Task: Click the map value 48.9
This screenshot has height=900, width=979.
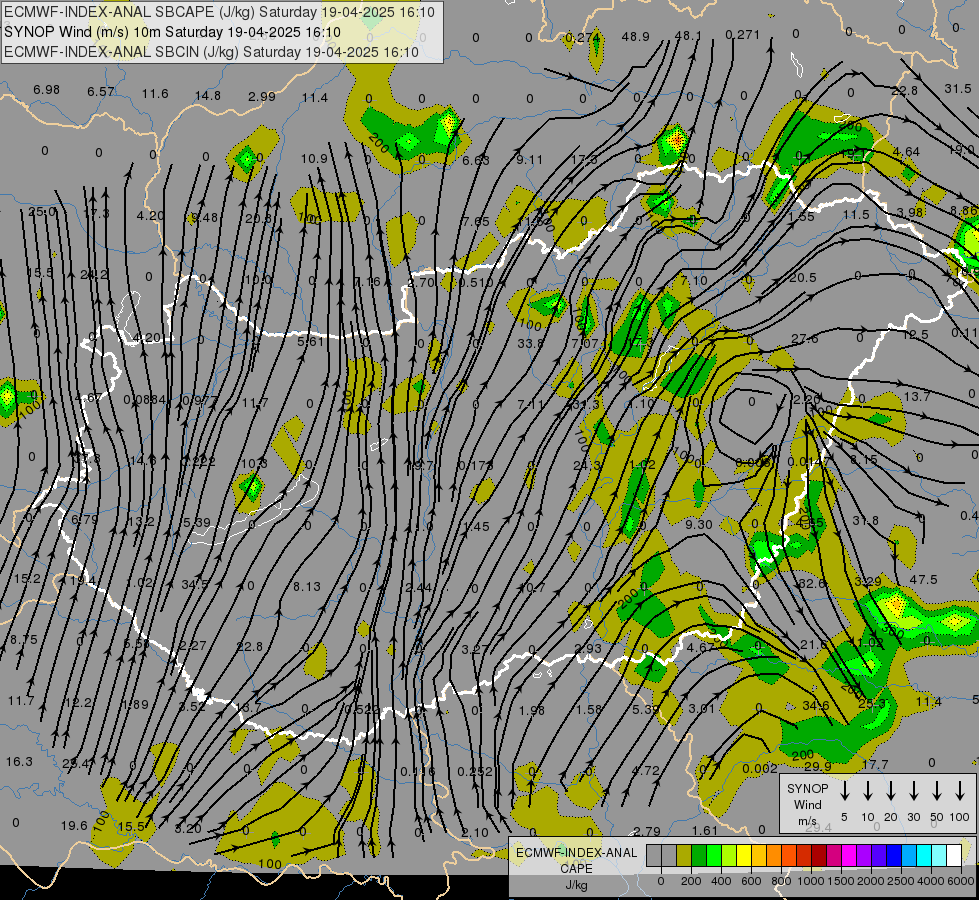Action: (x=636, y=37)
